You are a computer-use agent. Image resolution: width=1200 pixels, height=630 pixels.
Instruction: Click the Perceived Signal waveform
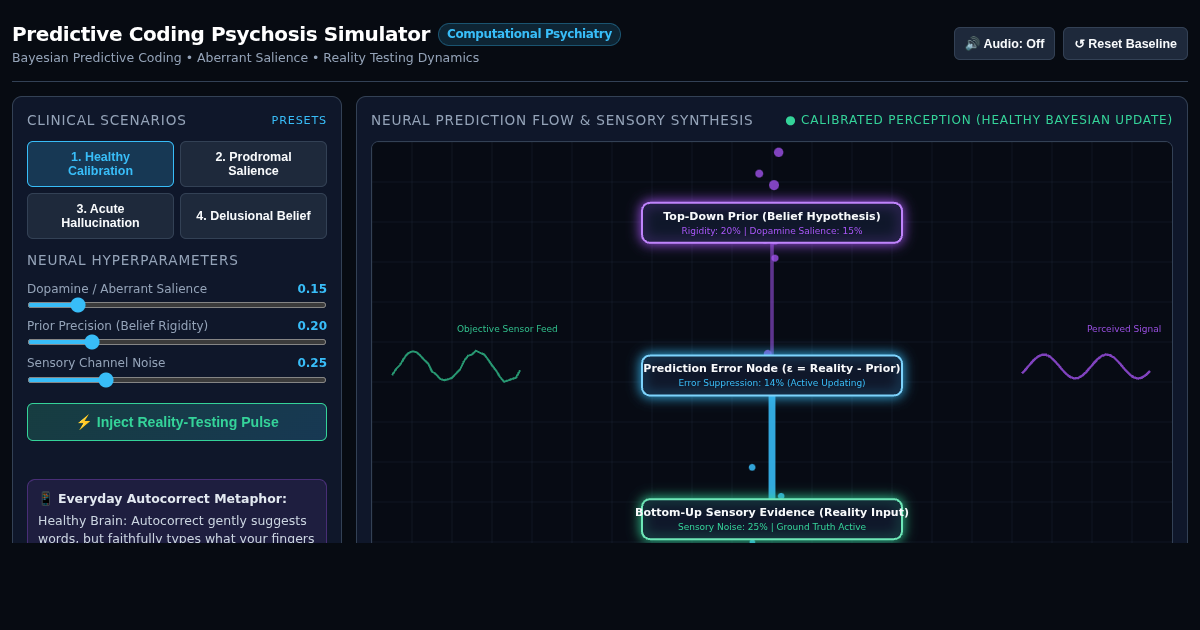coord(1086,366)
